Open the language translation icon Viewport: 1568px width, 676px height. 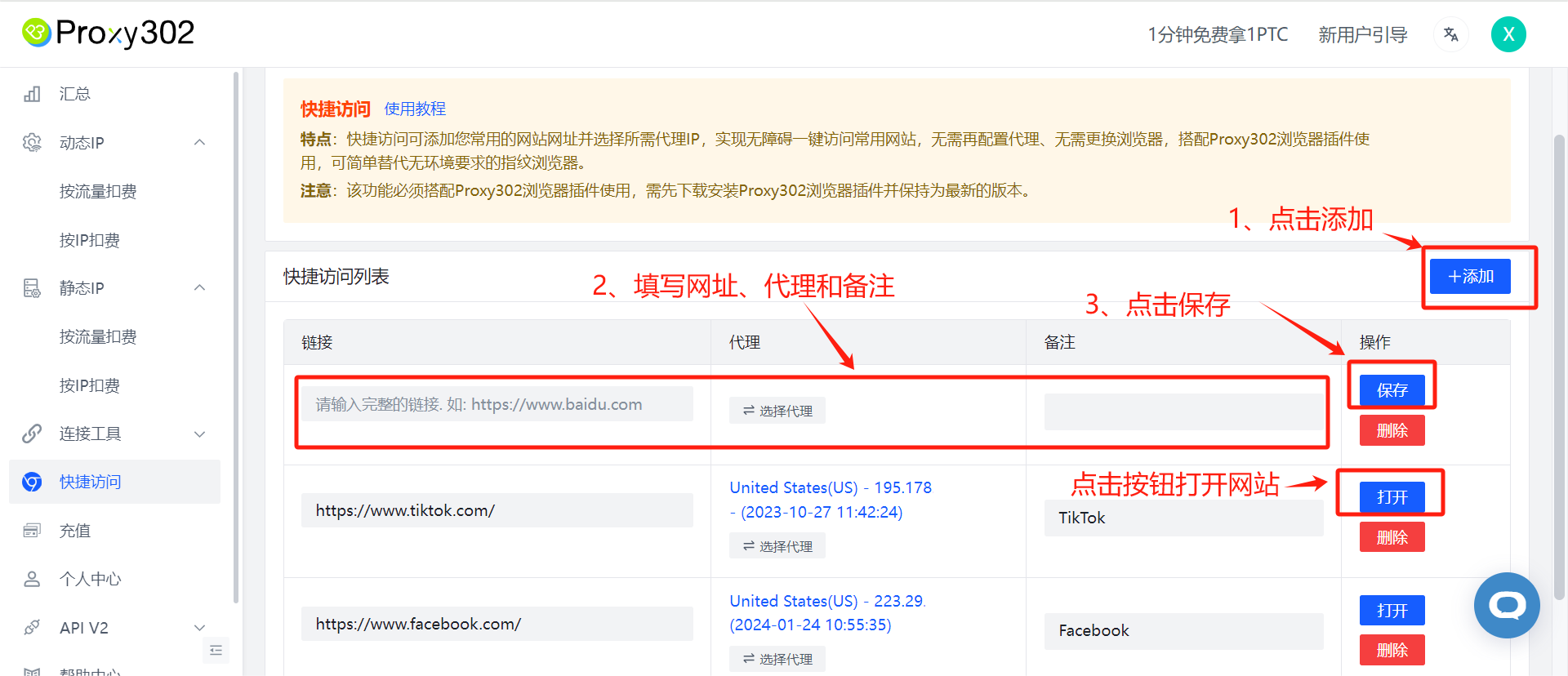coord(1451,34)
